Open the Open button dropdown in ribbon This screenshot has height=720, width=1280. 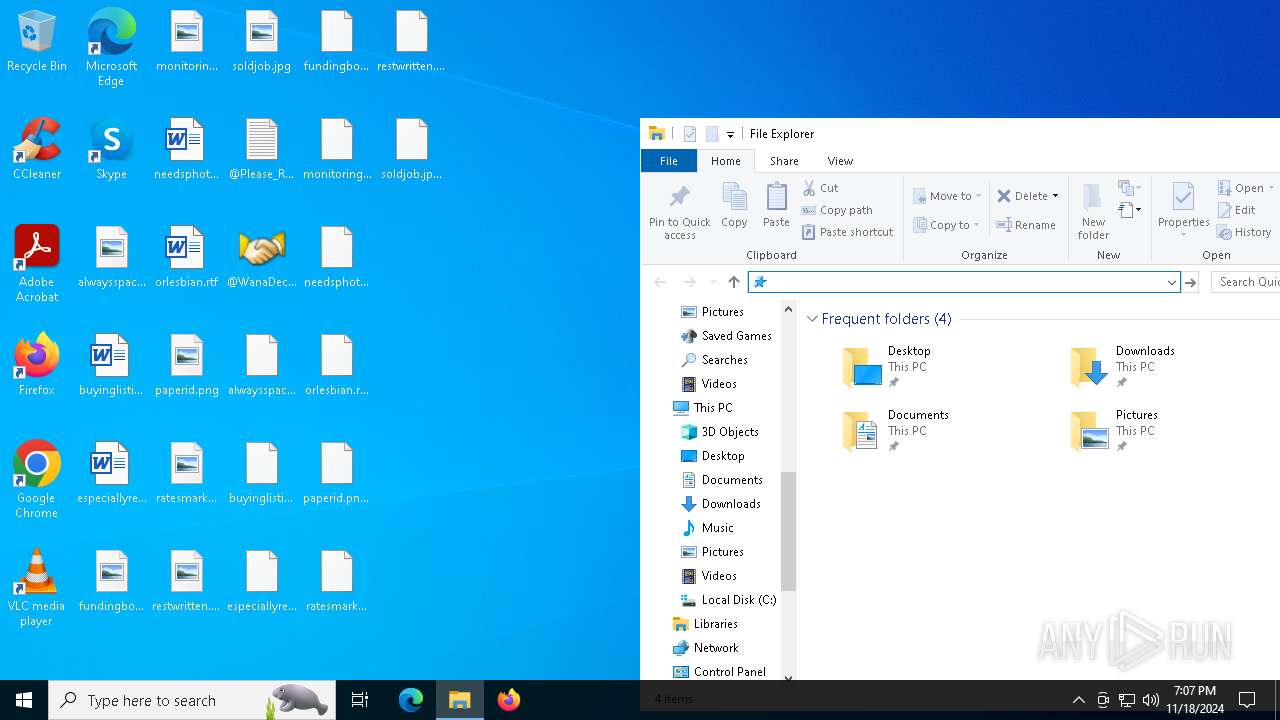click(1271, 188)
